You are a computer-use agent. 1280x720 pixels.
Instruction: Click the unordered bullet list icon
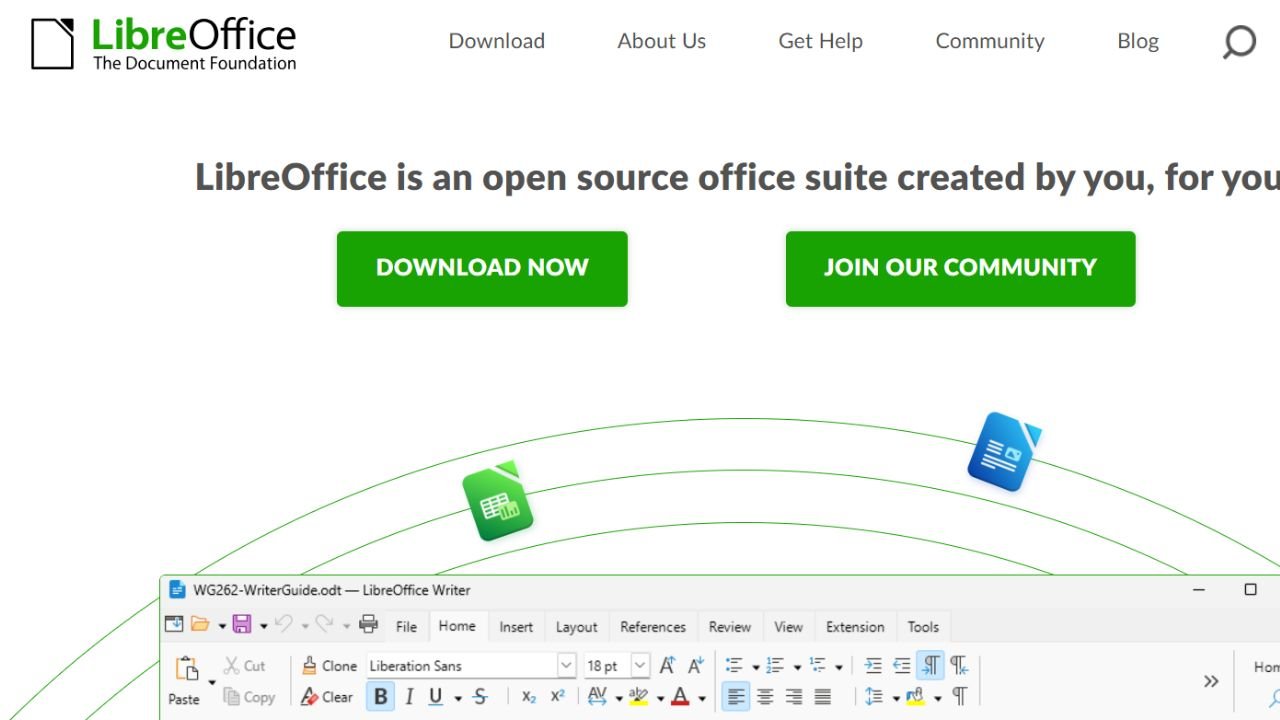[x=734, y=665]
